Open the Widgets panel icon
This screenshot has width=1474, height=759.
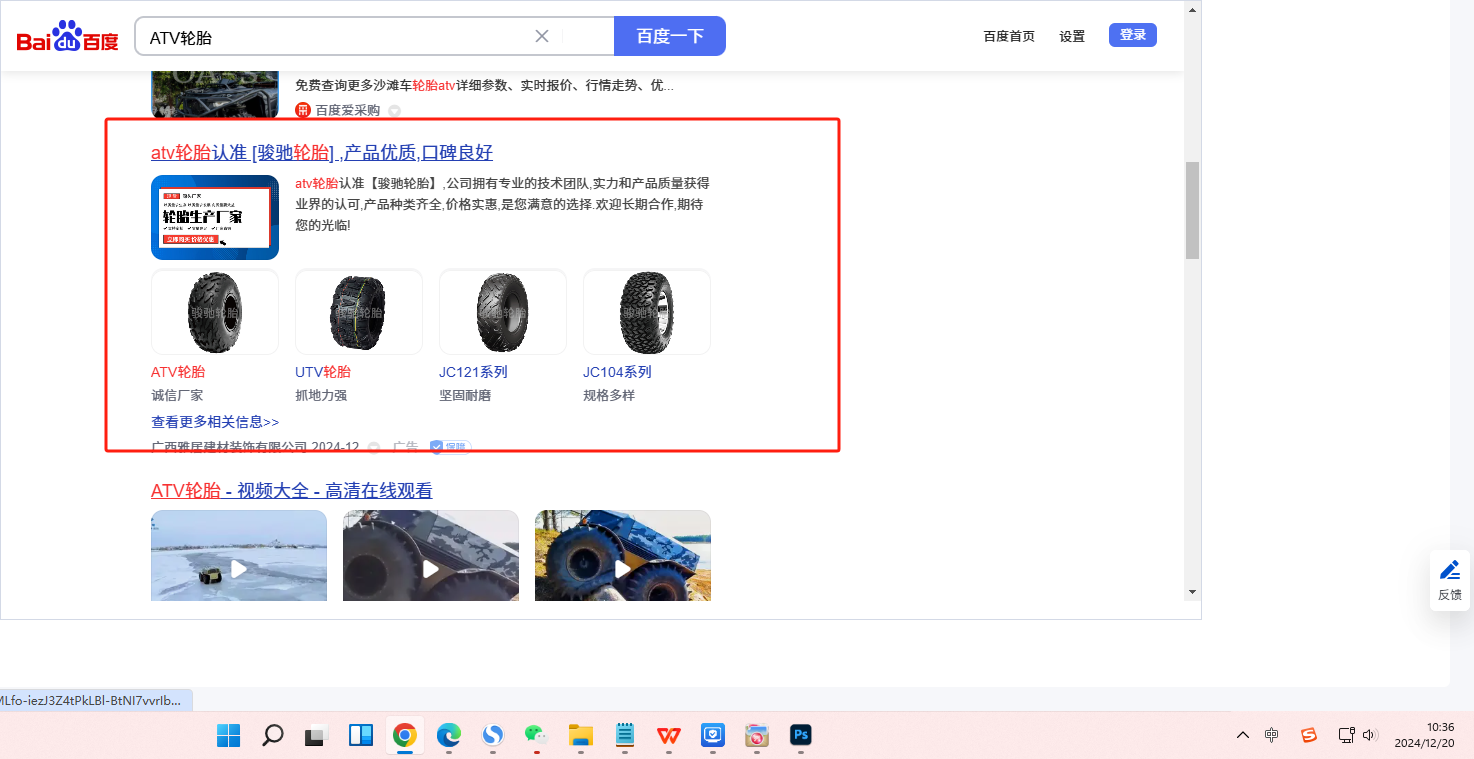[x=361, y=736]
